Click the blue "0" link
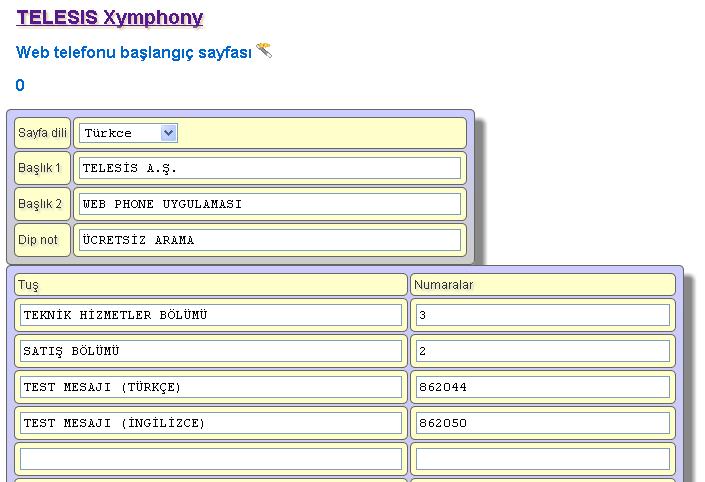705x482 pixels. point(20,86)
